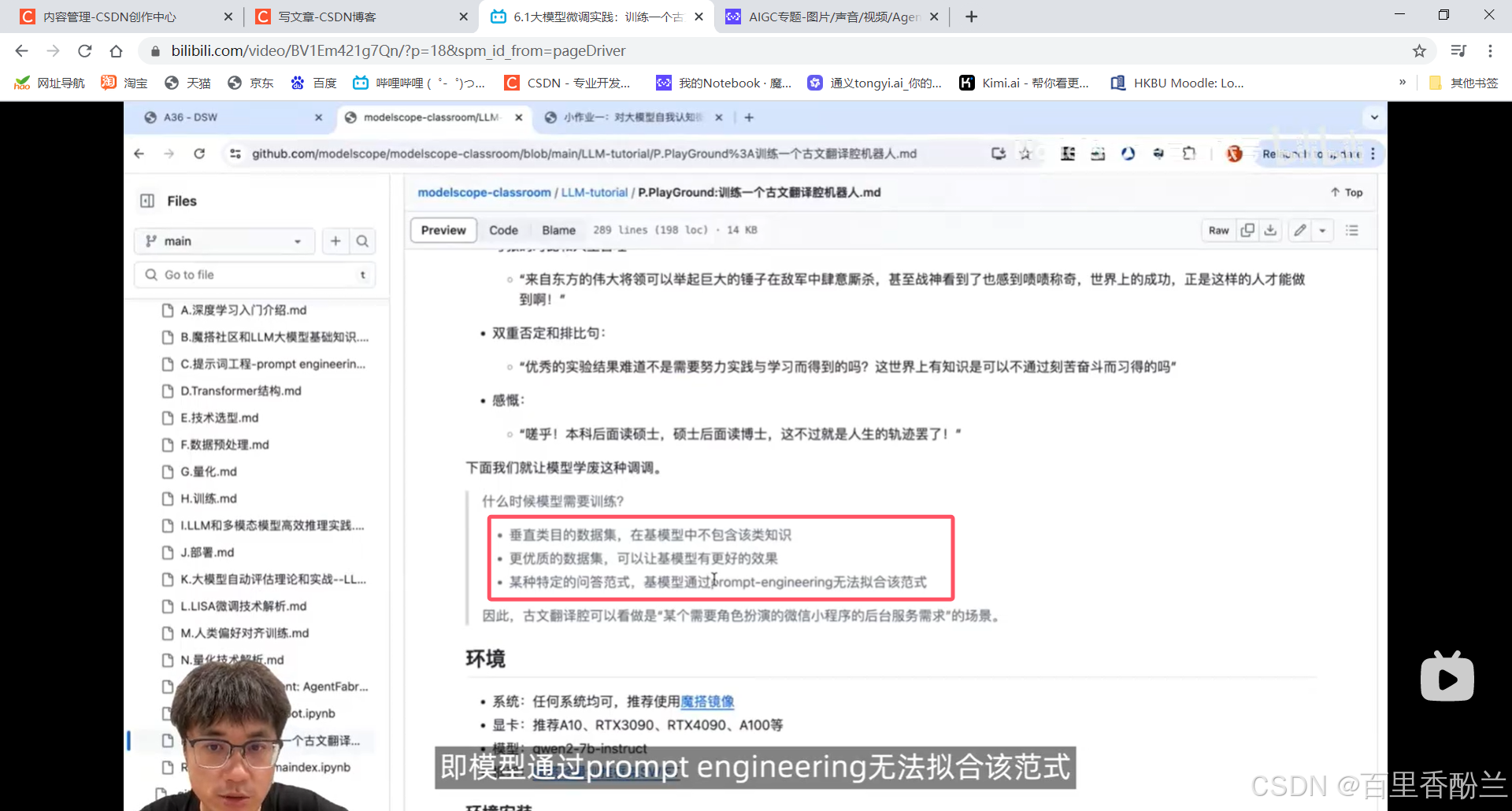Viewport: 1512px width, 811px height.
Task: Switch to AIGC专题 tab
Action: (x=831, y=17)
